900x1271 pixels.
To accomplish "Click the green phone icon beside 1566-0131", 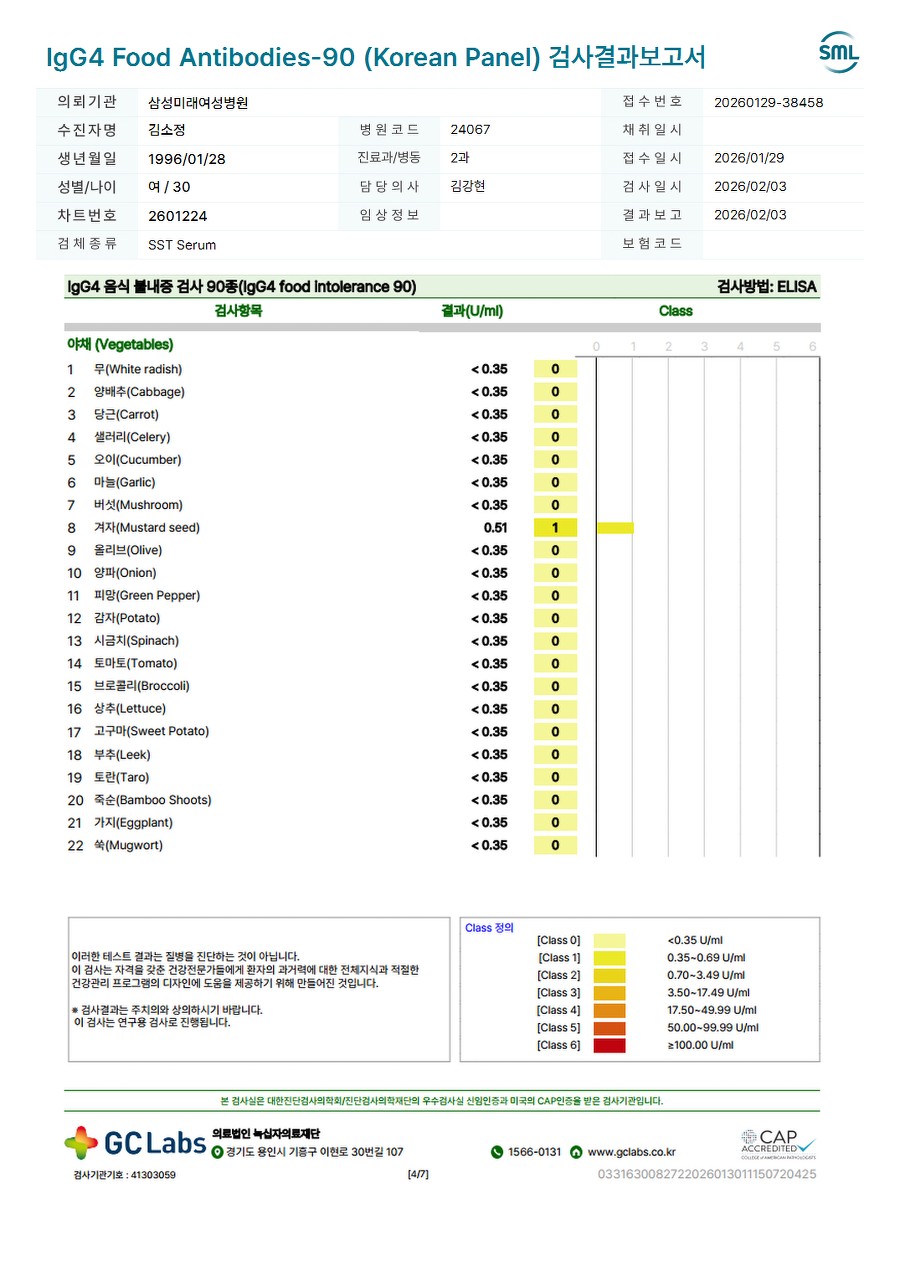I will 497,1152.
